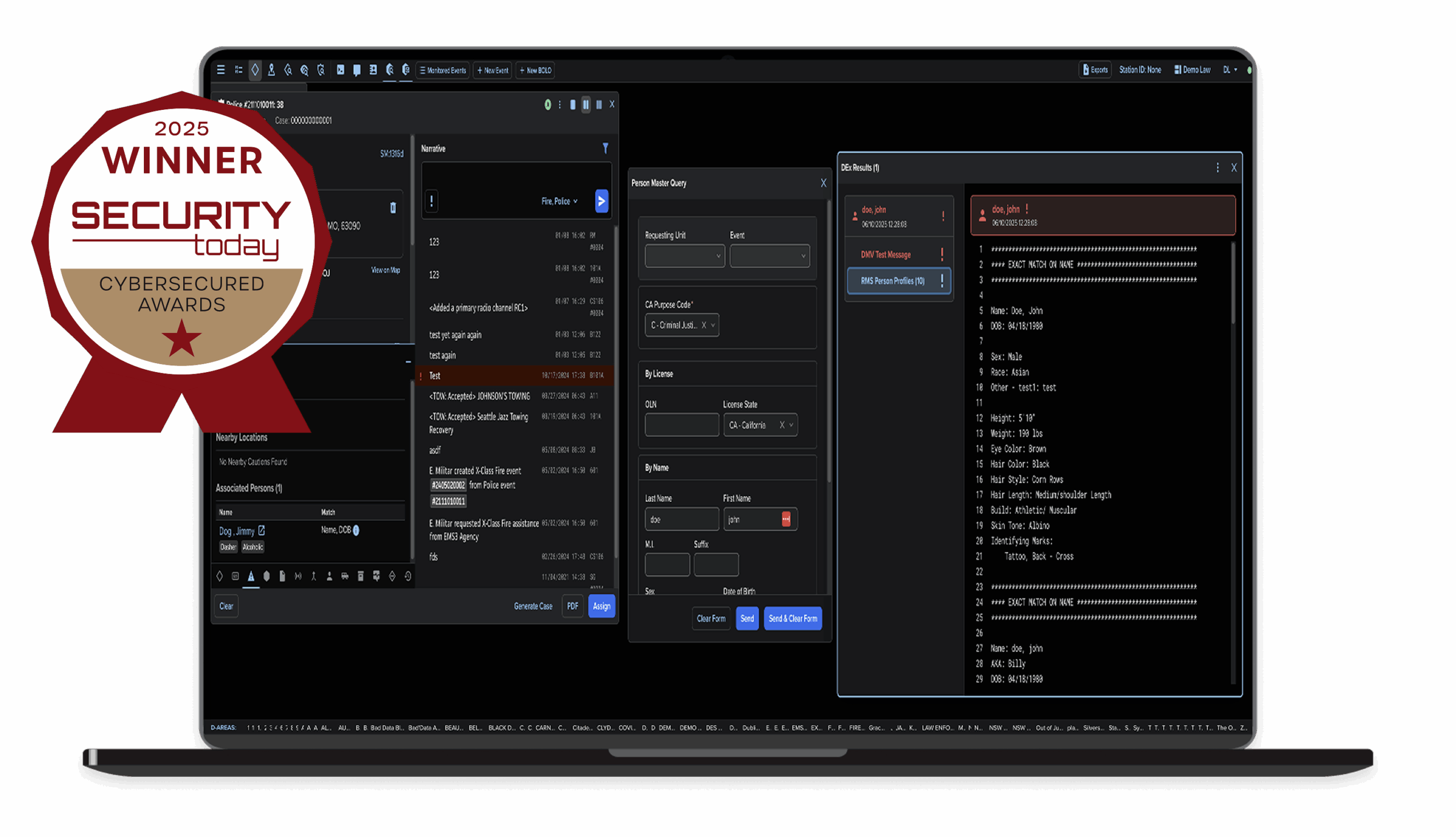1456x837 pixels.
Task: Open the shield search tool
Action: pos(321,70)
